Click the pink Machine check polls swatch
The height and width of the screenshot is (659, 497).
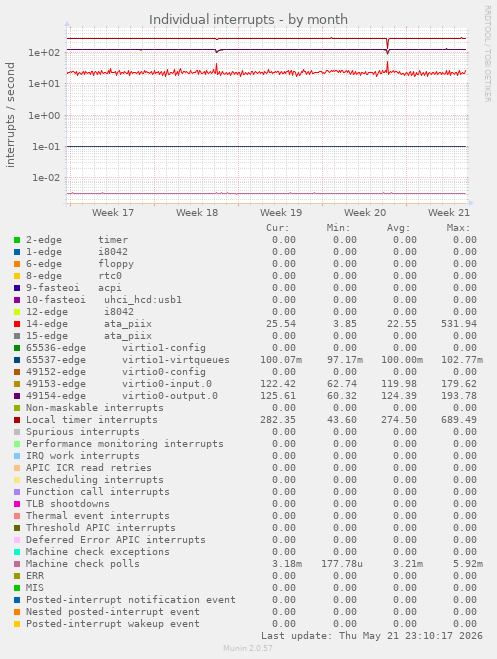click(x=17, y=564)
